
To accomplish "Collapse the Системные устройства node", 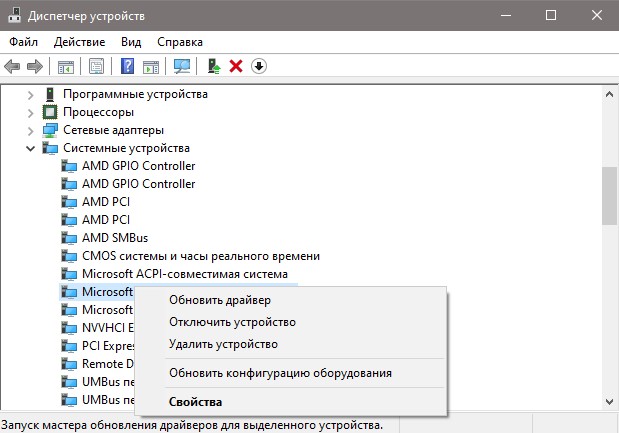I will pyautogui.click(x=30, y=149).
